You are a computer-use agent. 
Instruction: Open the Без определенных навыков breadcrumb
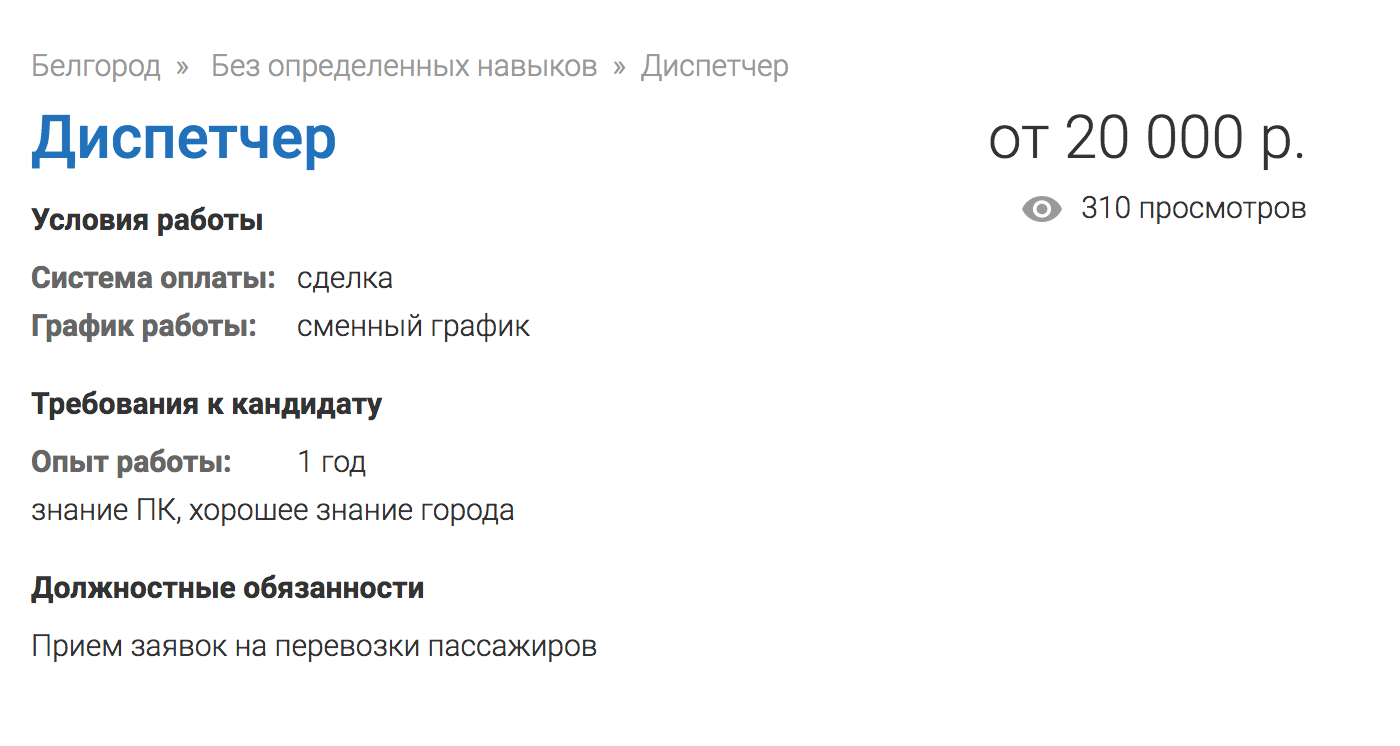point(404,67)
